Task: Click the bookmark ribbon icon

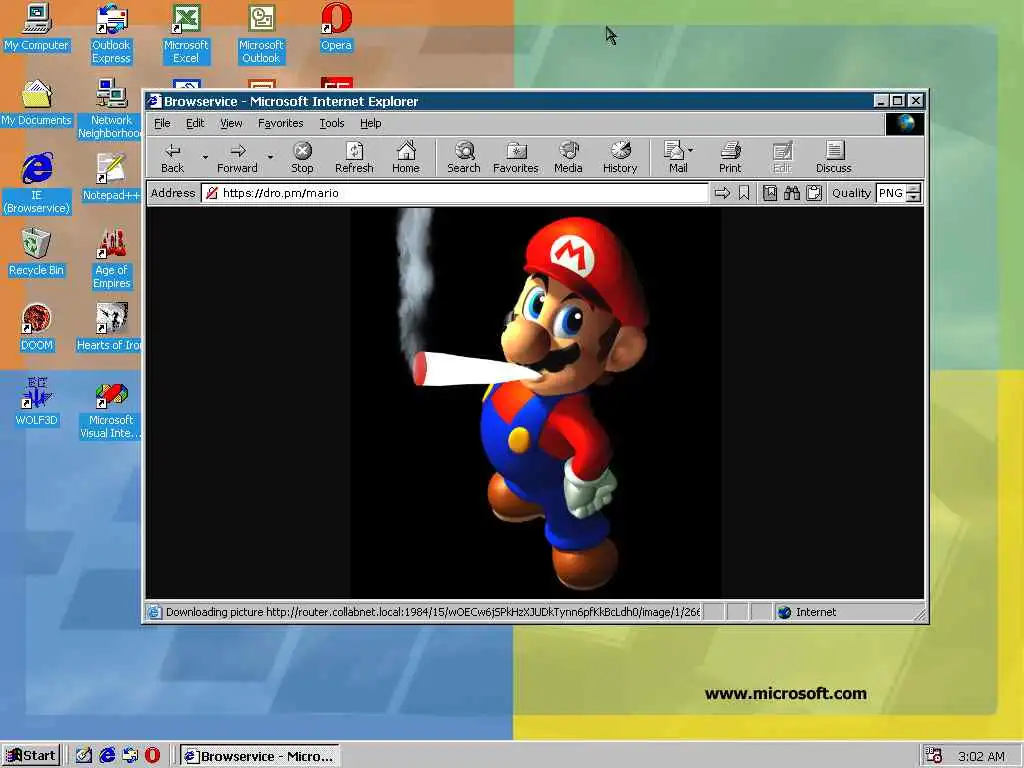Action: (x=744, y=193)
